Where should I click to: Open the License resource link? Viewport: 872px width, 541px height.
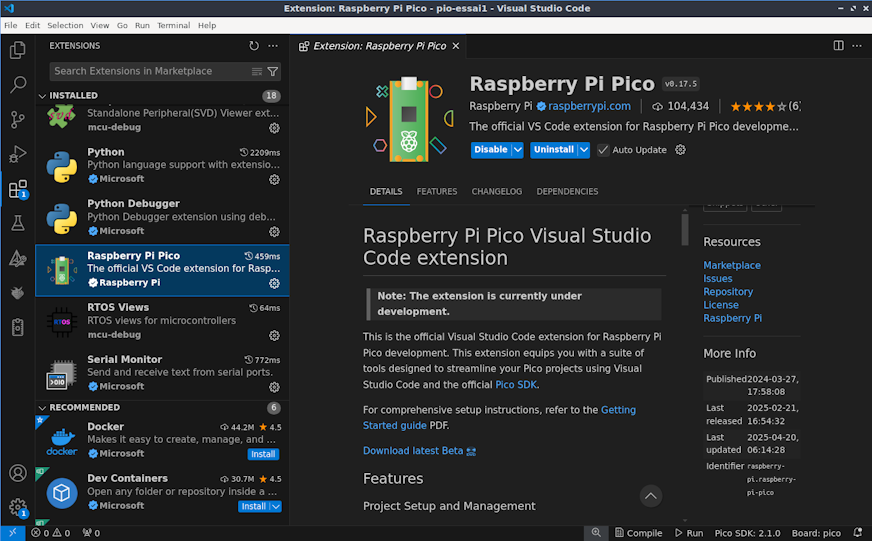721,305
